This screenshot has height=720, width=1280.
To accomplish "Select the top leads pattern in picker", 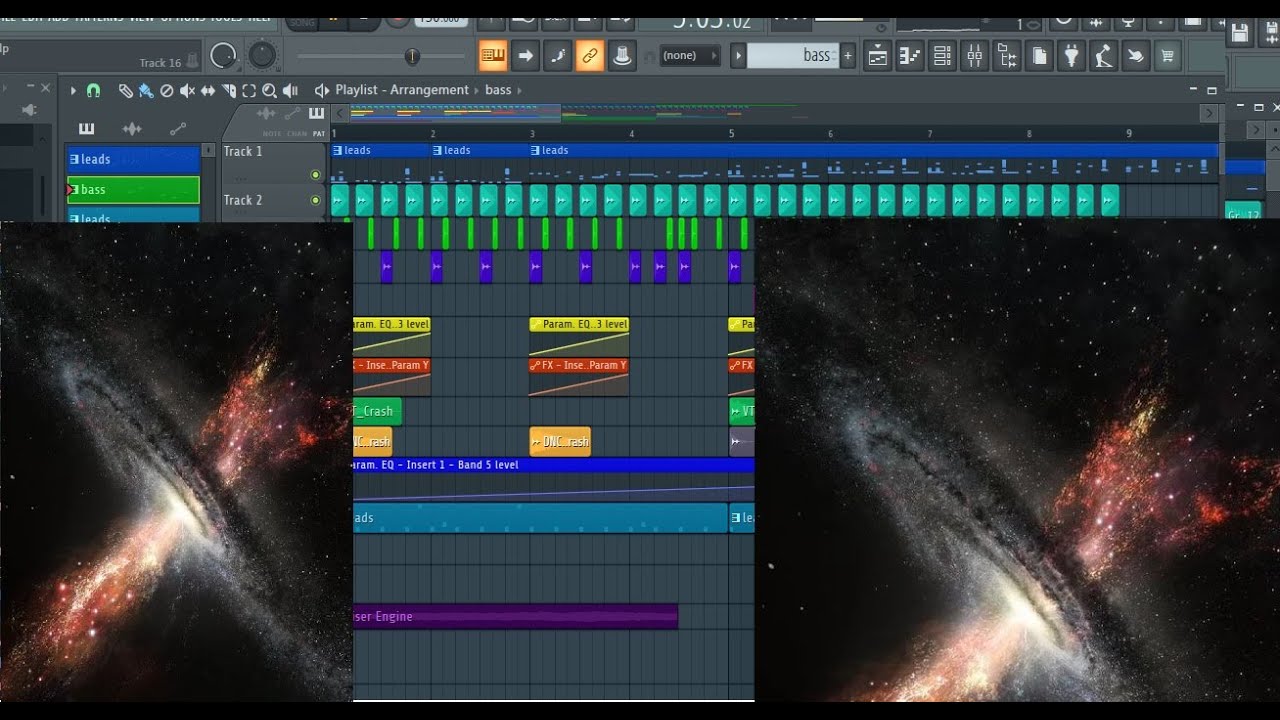I will click(x=133, y=159).
